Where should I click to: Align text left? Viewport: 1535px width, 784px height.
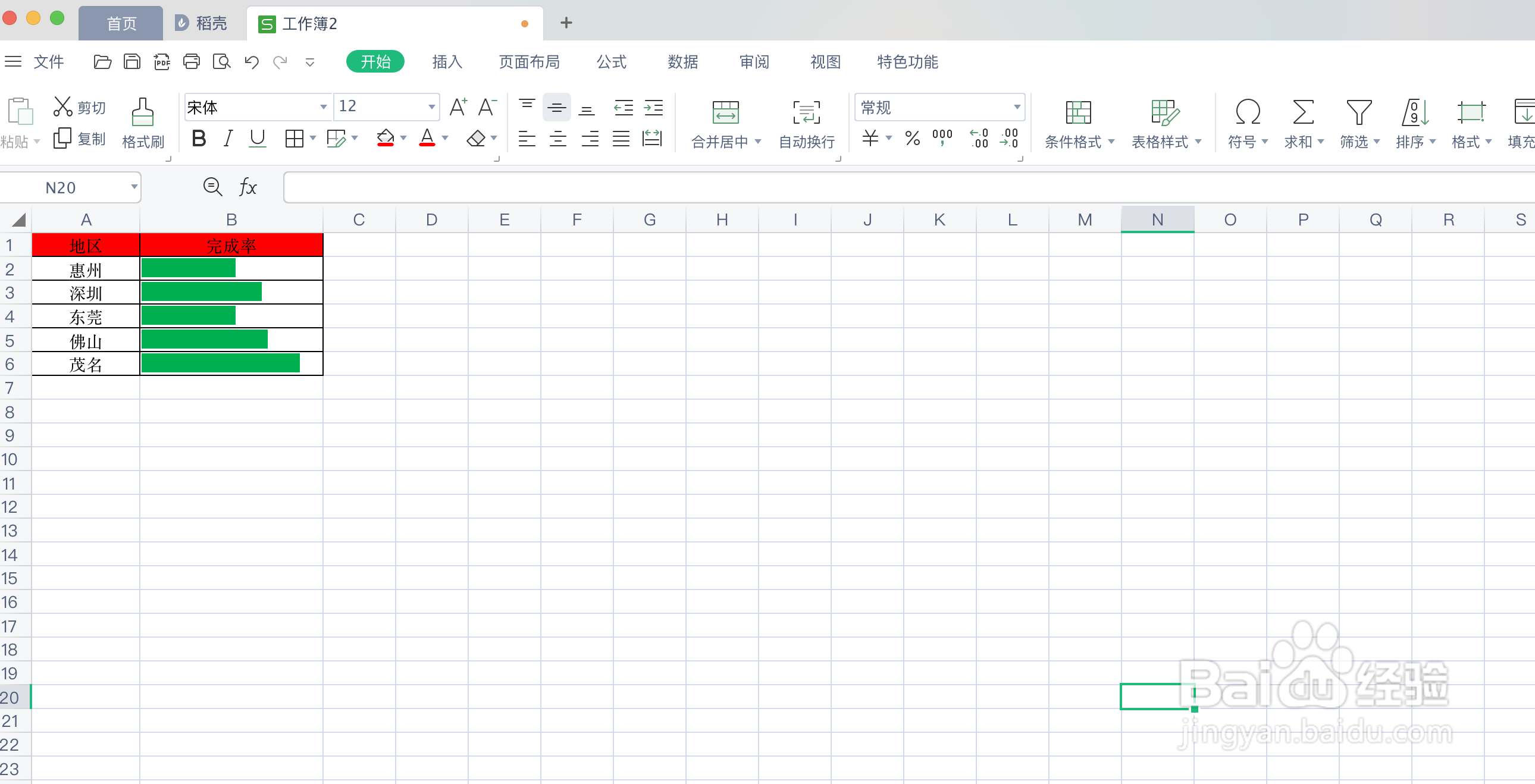click(527, 139)
